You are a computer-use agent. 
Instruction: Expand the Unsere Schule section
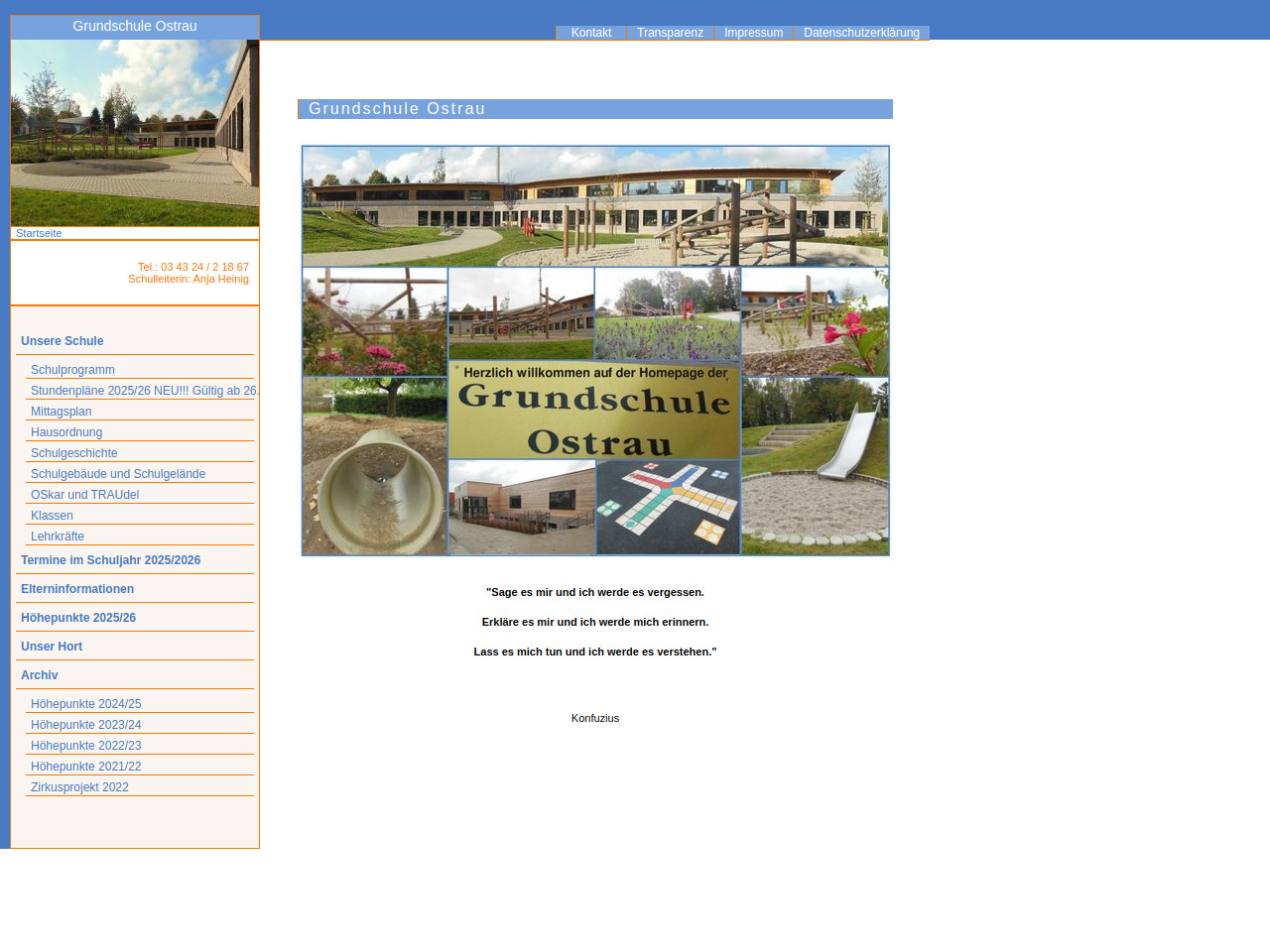tap(63, 341)
